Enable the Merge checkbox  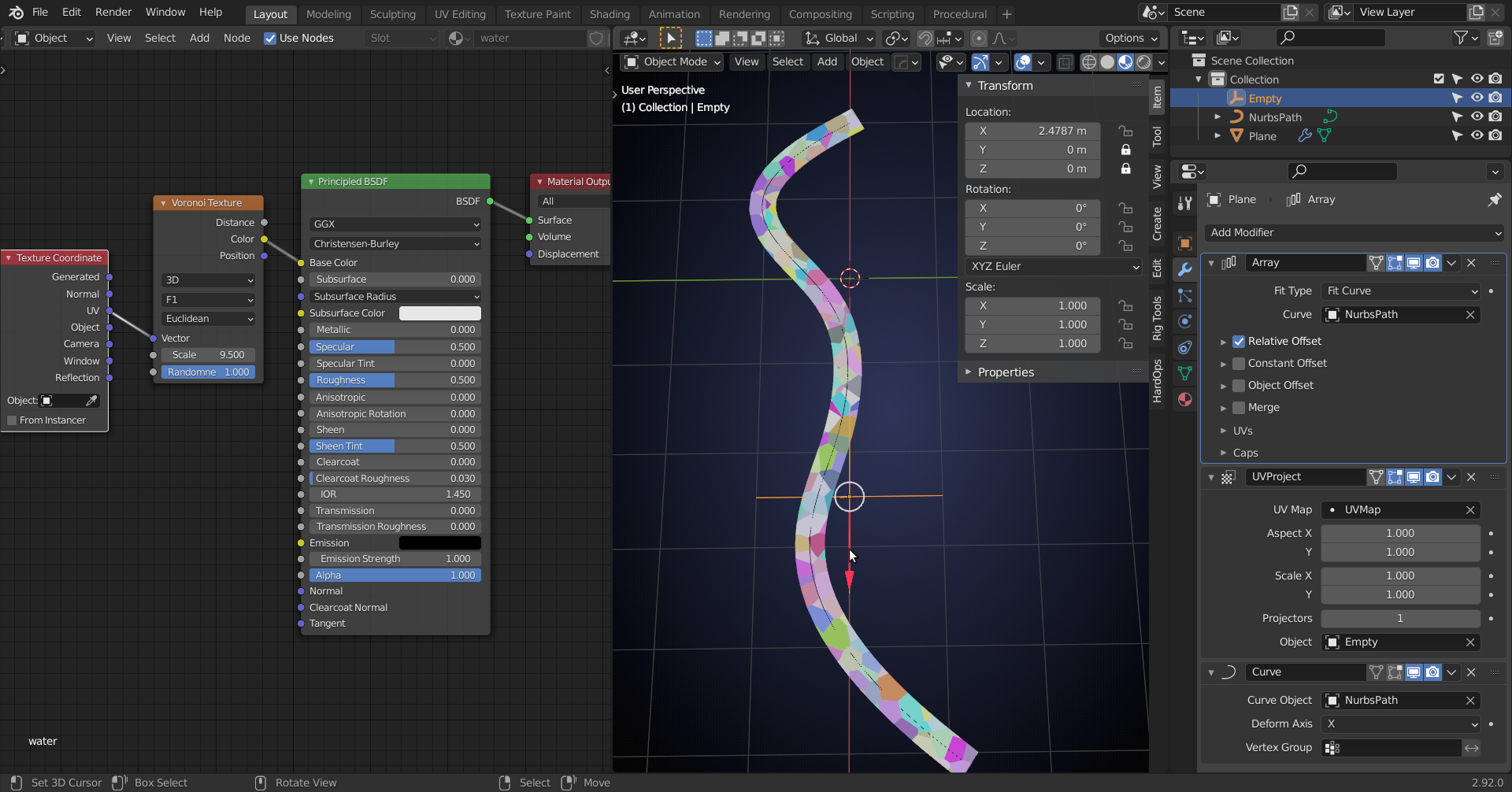1239,408
